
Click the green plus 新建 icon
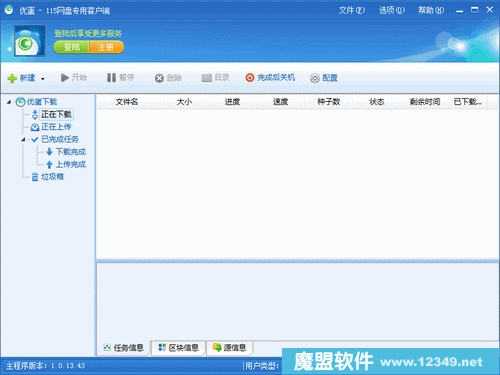[x=12, y=78]
